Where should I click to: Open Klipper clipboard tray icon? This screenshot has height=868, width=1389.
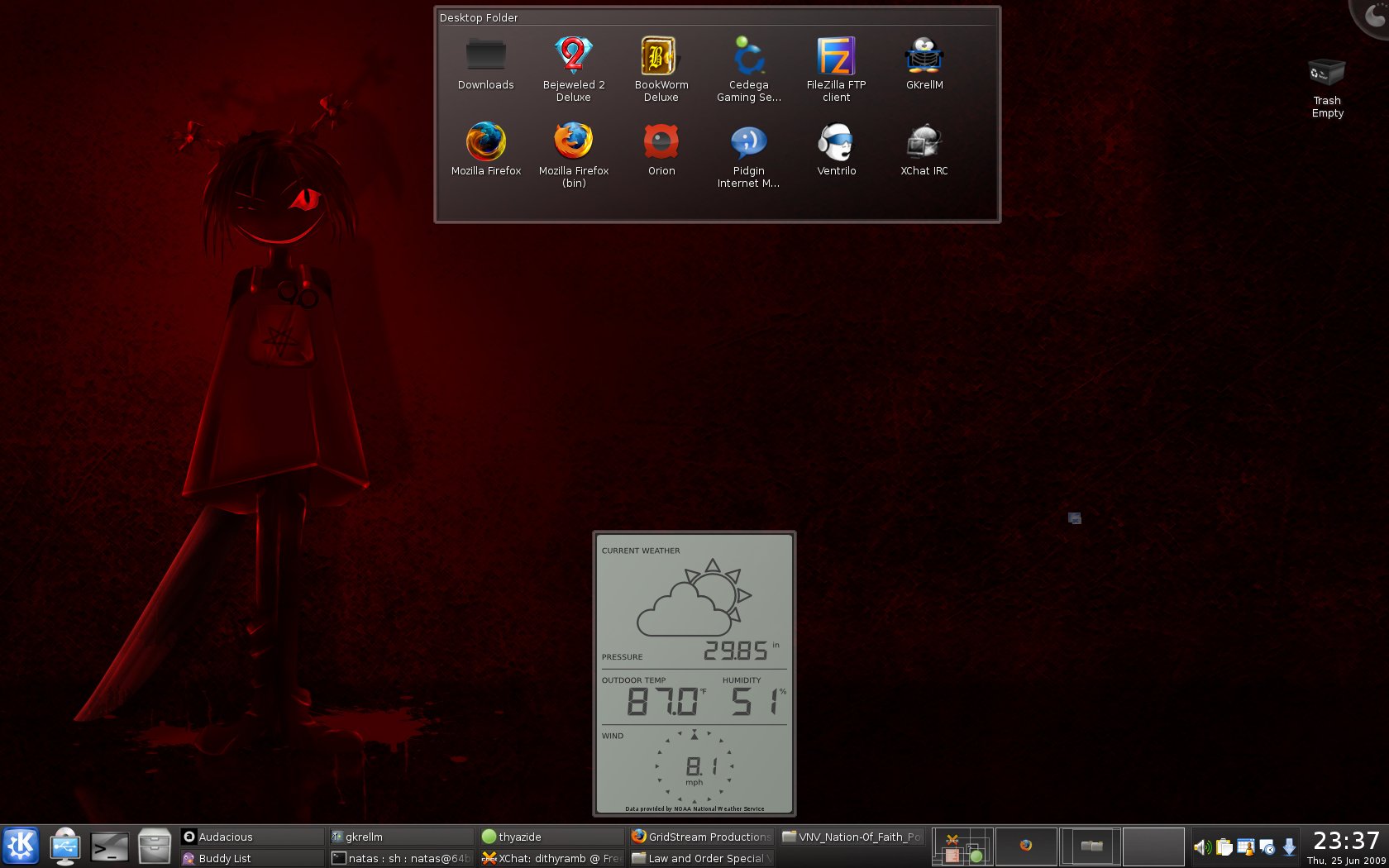pyautogui.click(x=1224, y=847)
